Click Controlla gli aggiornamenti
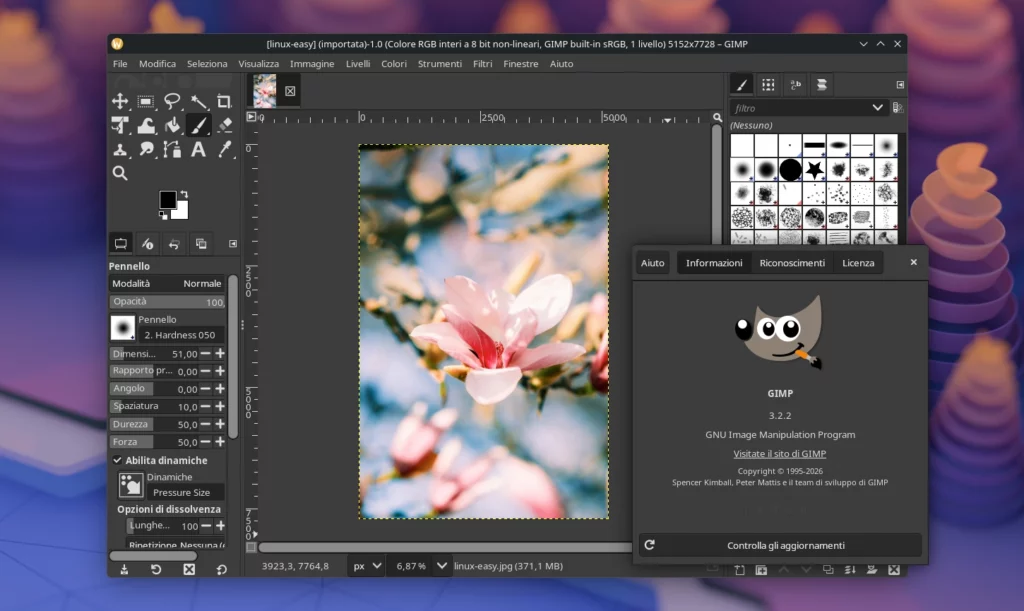Screen dimensions: 1024x611 785,545
